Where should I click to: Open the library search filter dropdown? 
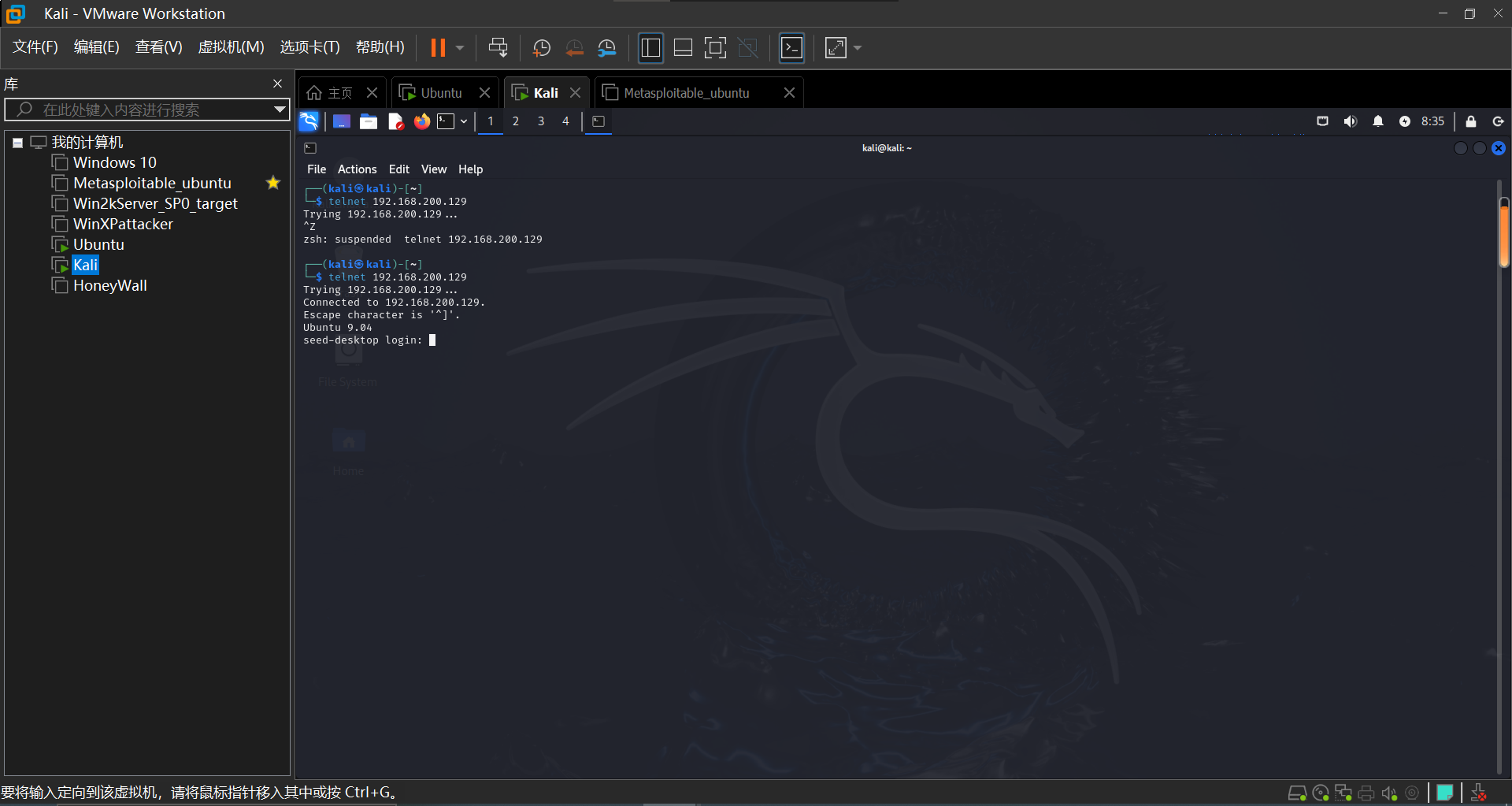(280, 110)
